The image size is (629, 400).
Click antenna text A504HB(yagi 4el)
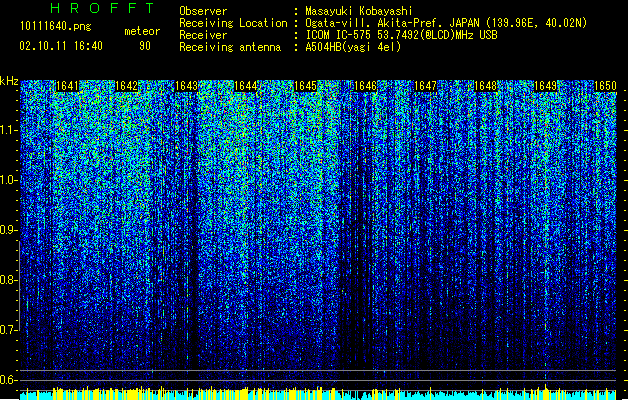(353, 47)
